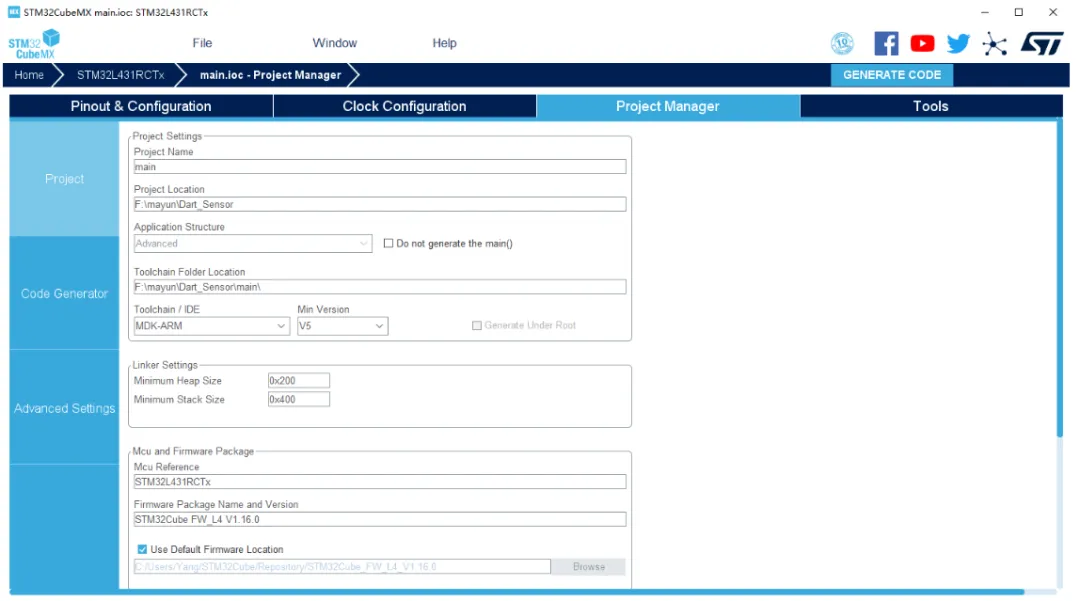Open the Facebook page icon

[886, 43]
